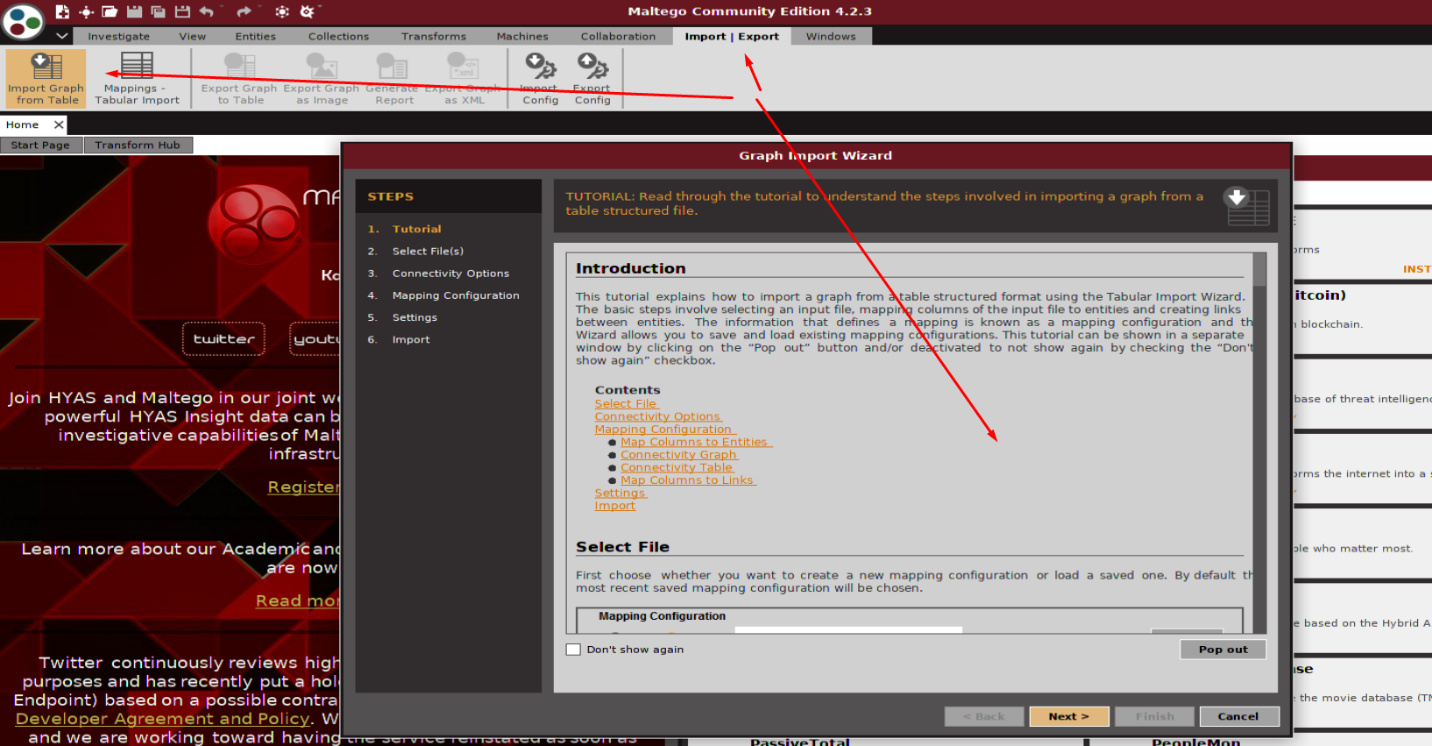Expand the chevron below the Maltego logo

point(62,36)
